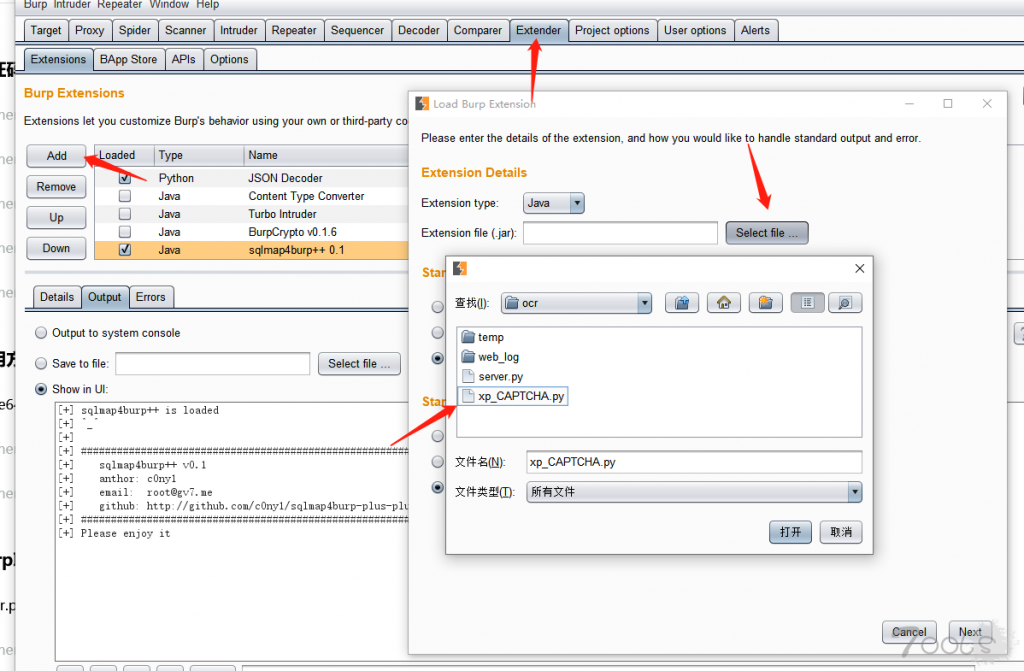Click the 打开 (Open) button

[790, 532]
